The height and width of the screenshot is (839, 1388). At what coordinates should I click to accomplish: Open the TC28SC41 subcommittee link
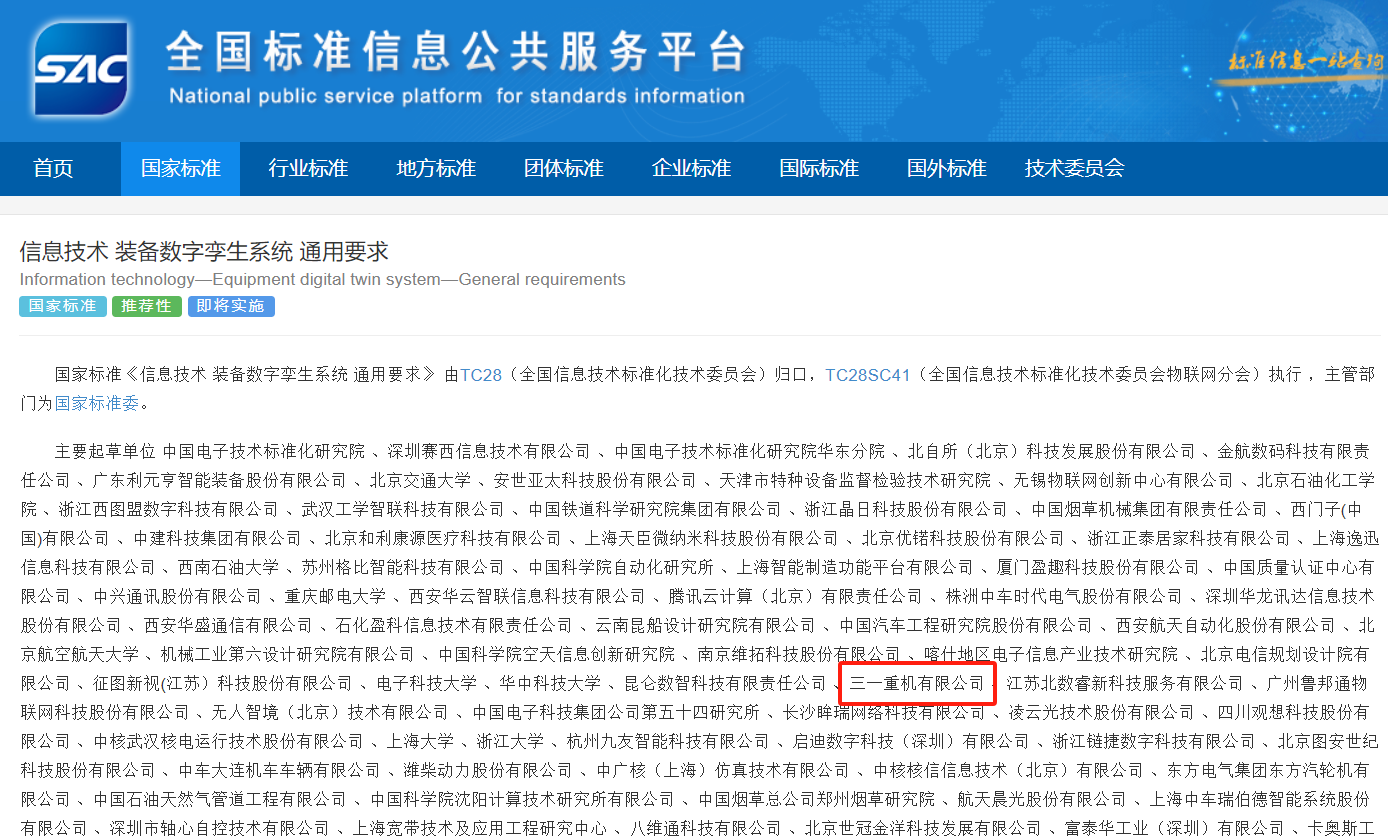coord(867,375)
